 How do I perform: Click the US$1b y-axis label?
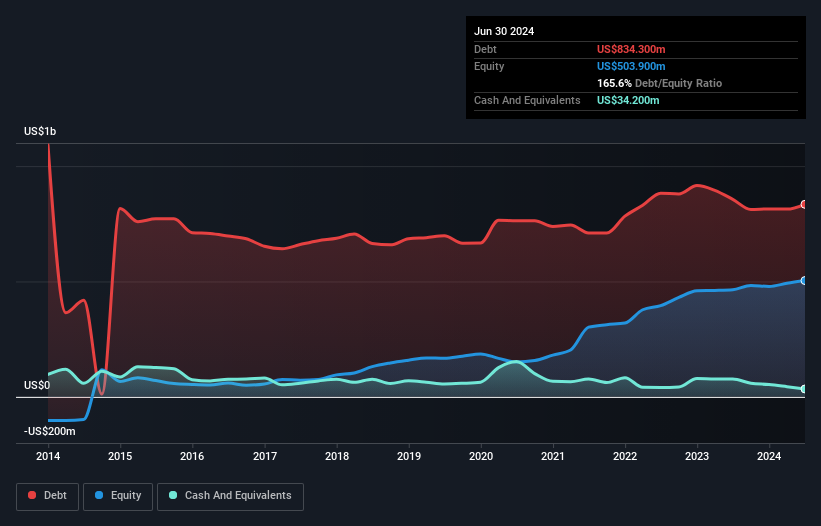pos(40,131)
